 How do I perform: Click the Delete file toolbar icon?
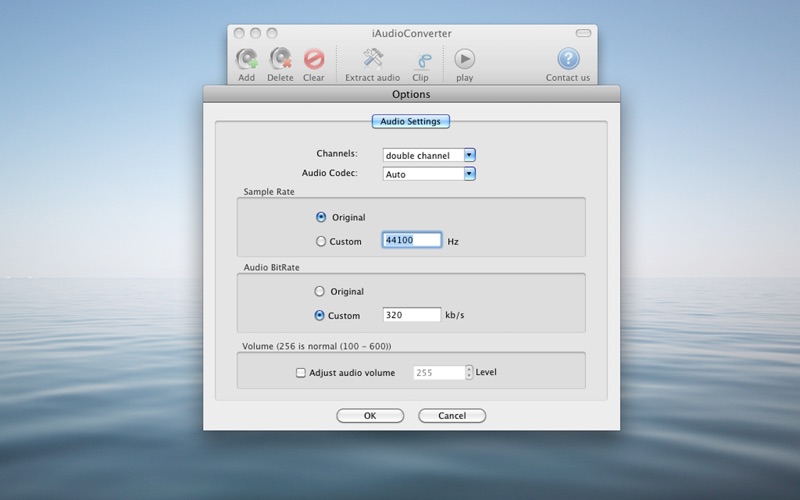[x=280, y=59]
